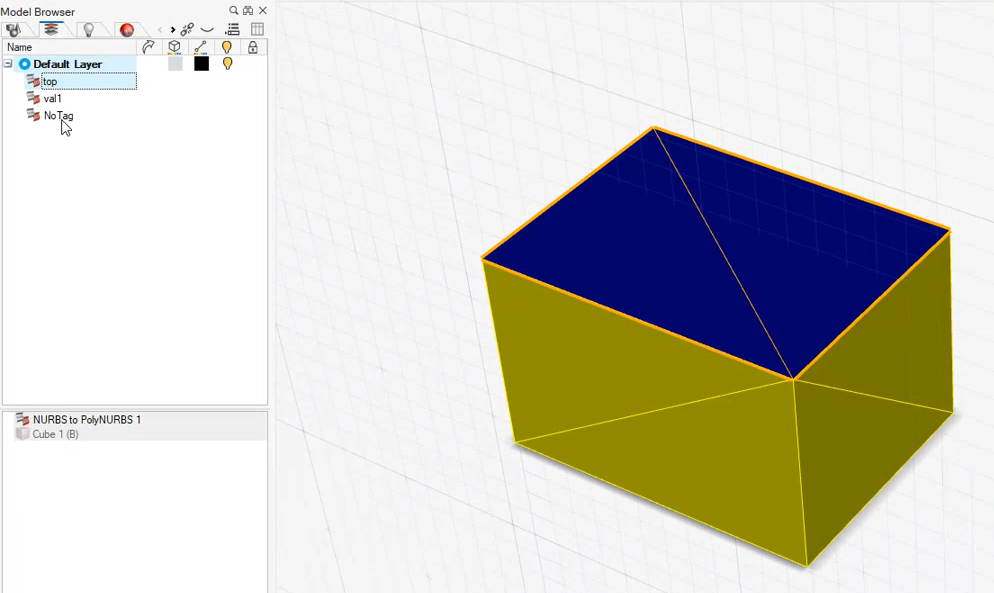This screenshot has width=994, height=593.
Task: Switch to the Layers tab
Action: [x=50, y=30]
